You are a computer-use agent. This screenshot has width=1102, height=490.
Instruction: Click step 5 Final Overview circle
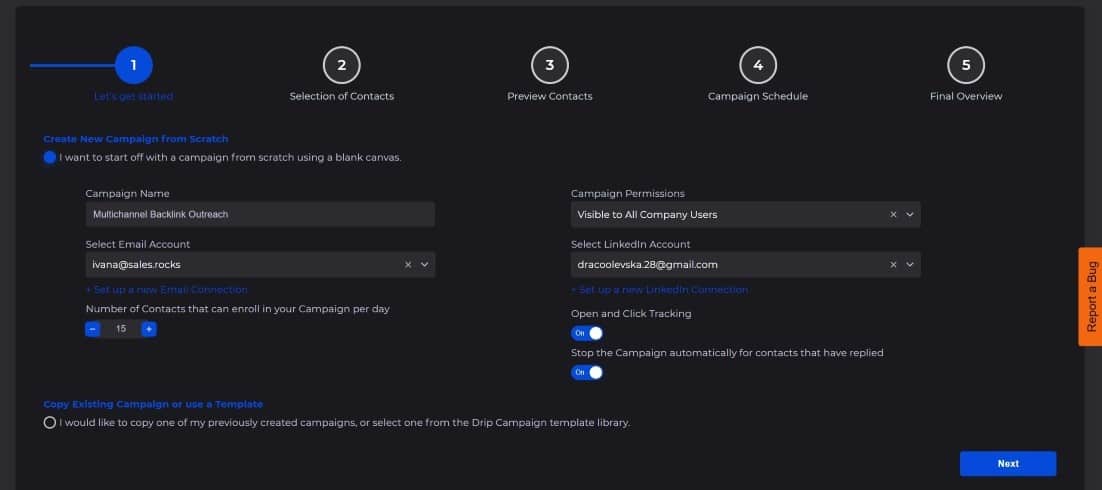click(965, 66)
